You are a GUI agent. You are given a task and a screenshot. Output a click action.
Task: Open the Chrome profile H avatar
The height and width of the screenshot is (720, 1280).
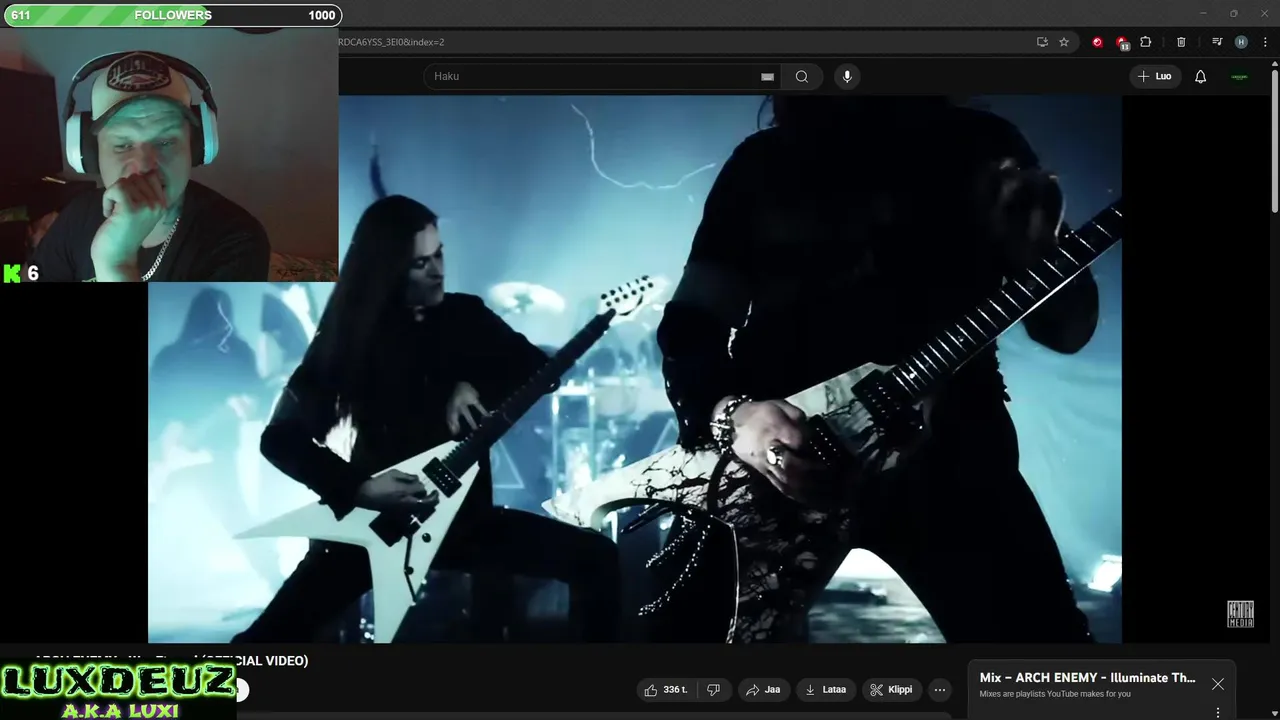click(1241, 42)
